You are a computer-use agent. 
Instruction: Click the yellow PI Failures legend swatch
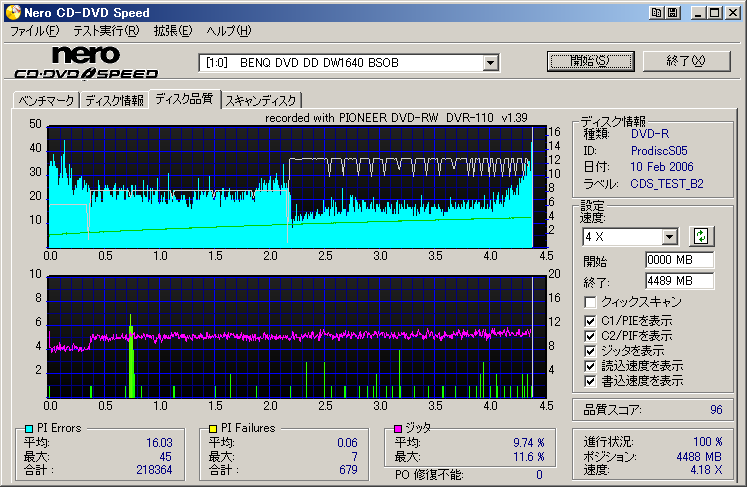coord(213,428)
